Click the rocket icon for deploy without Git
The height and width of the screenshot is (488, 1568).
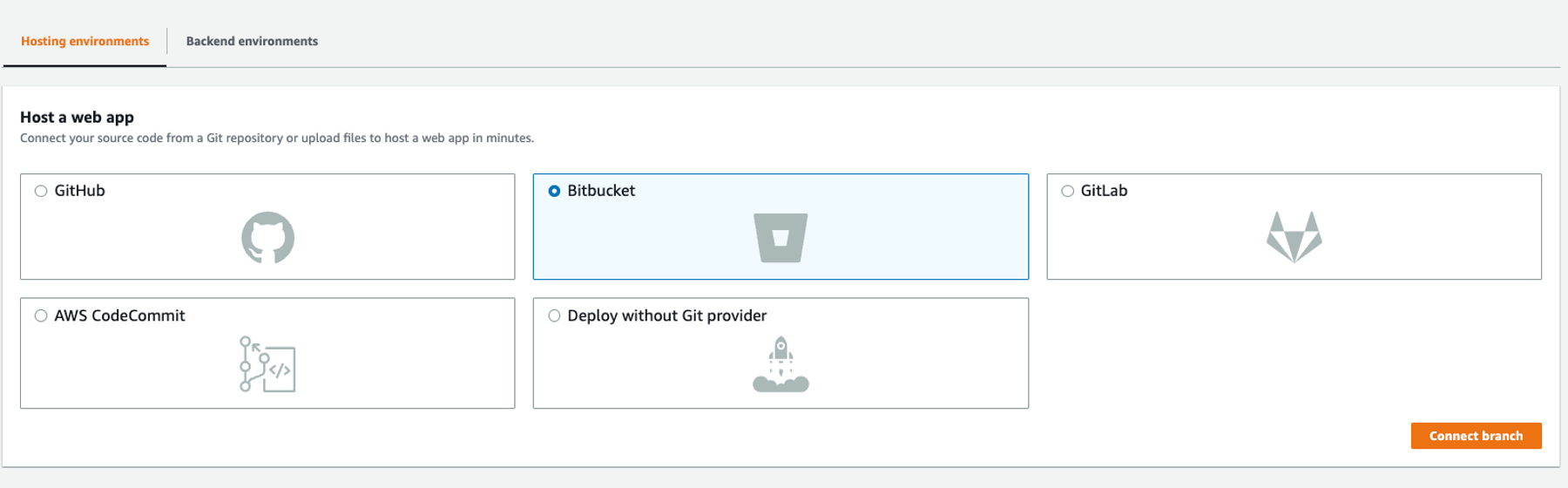(781, 364)
